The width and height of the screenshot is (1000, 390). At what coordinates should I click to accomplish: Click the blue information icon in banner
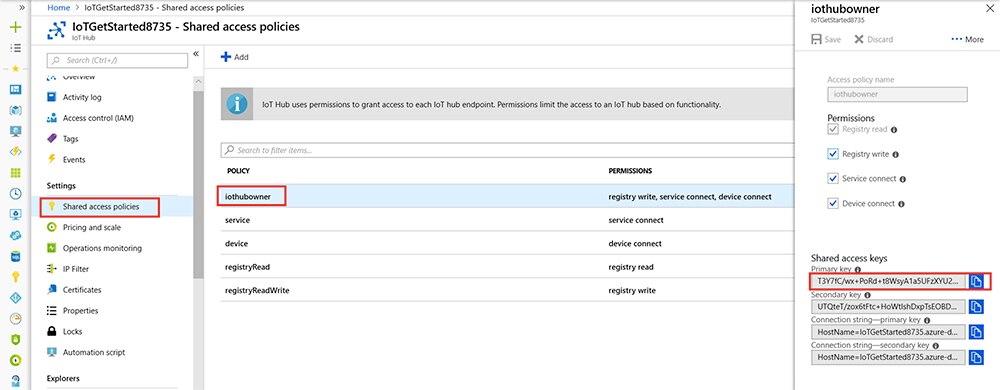[x=237, y=104]
